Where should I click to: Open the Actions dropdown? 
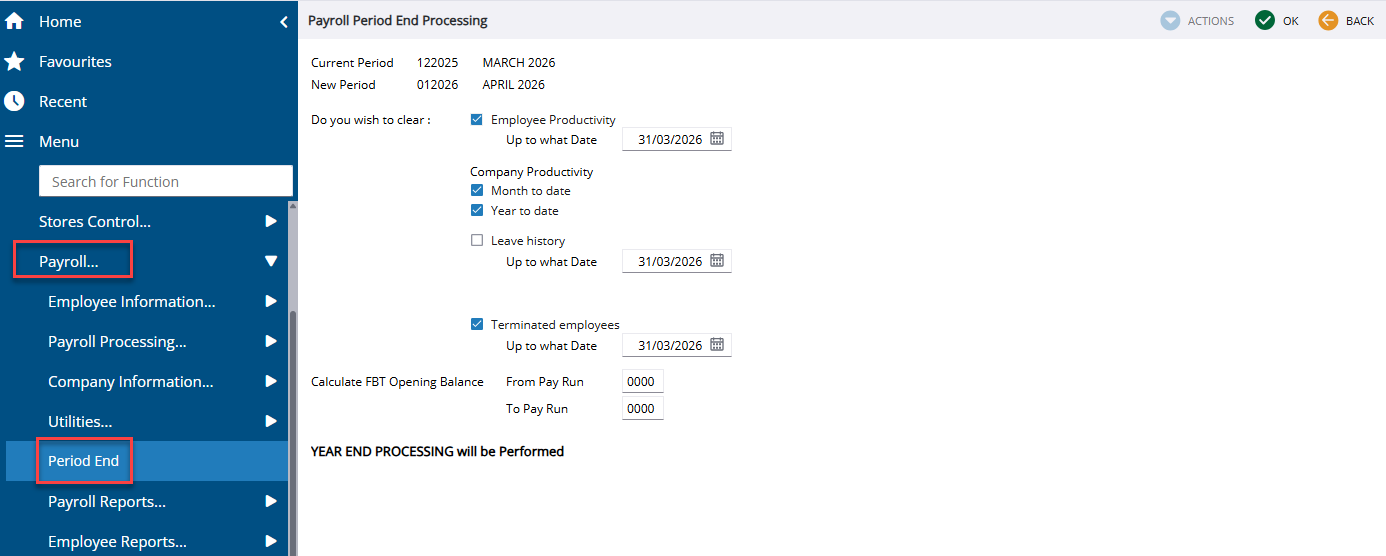(1197, 21)
